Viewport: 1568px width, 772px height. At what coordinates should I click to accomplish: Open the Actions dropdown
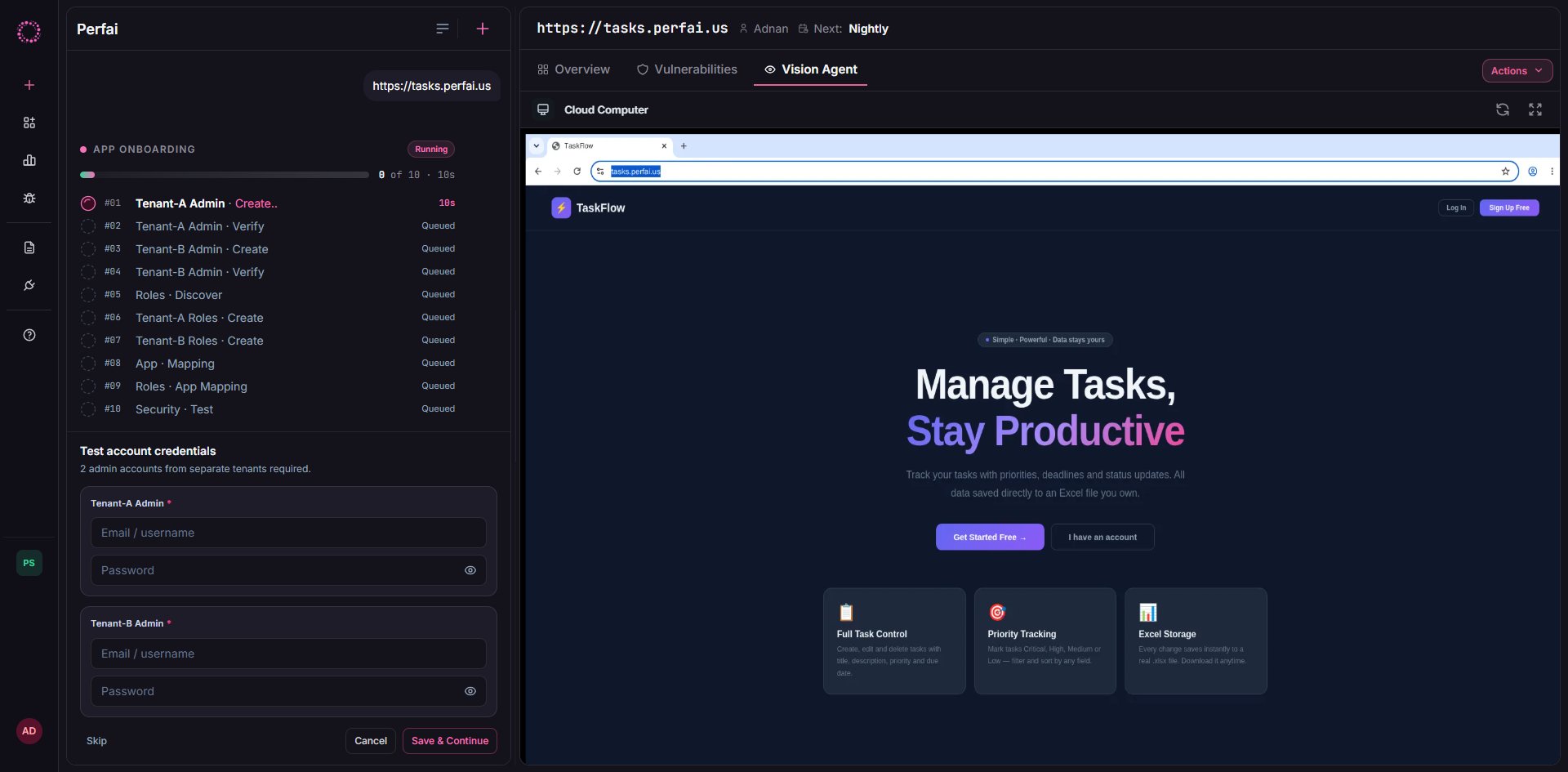[x=1517, y=71]
